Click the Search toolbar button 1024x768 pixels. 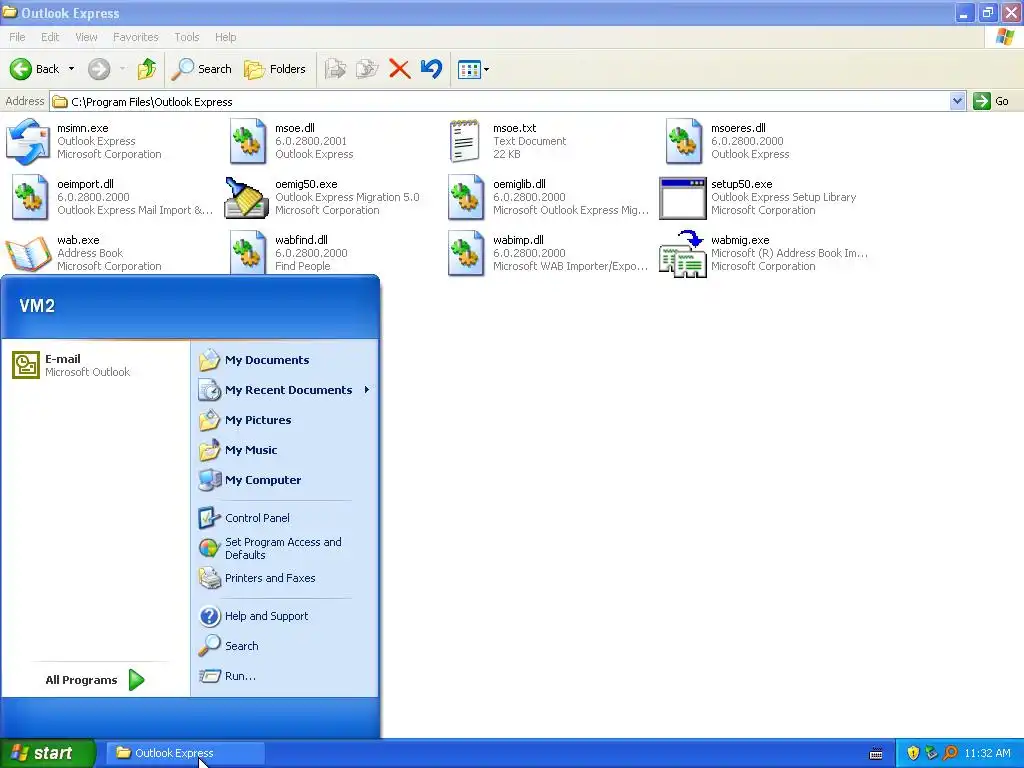[202, 69]
